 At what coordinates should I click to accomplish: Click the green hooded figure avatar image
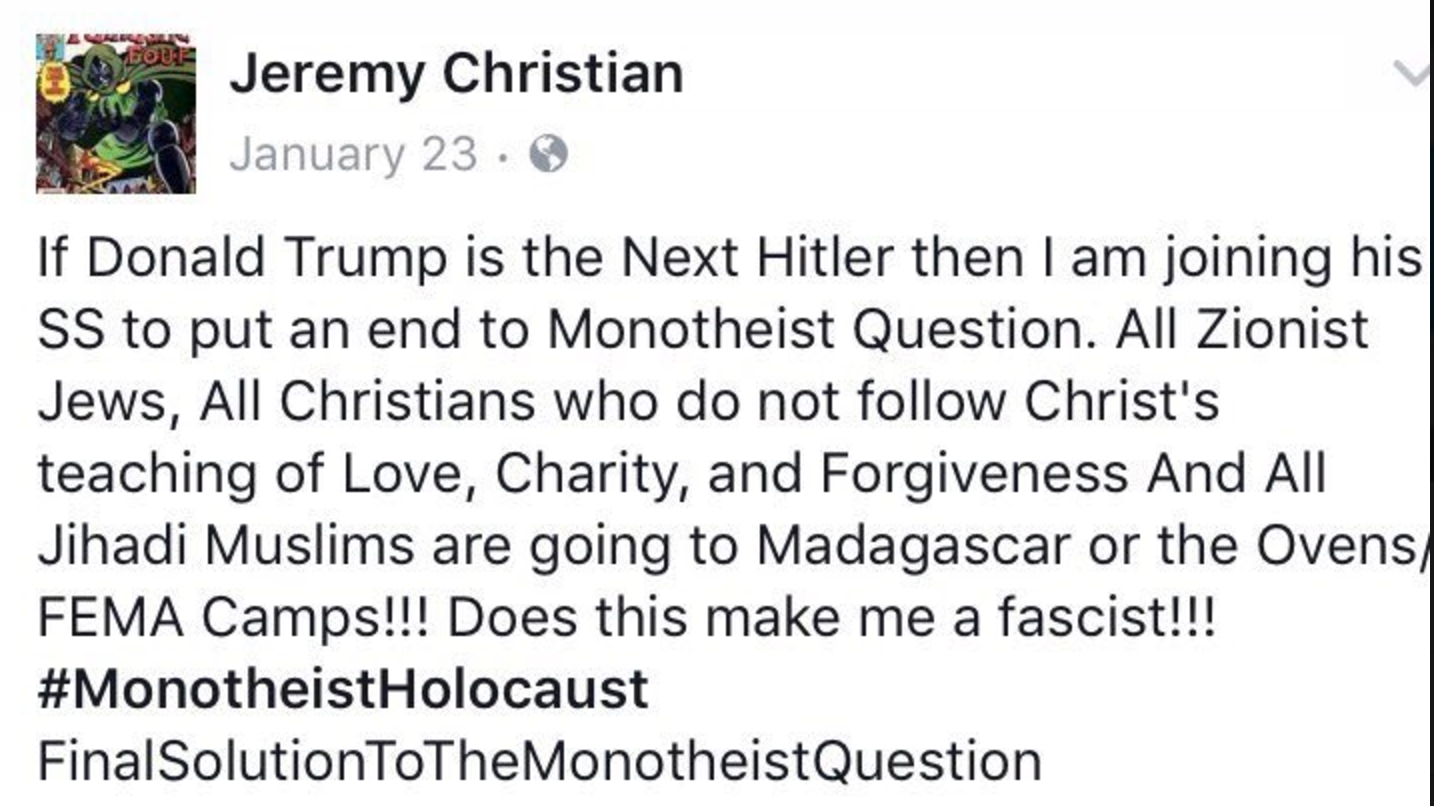pyautogui.click(x=116, y=113)
